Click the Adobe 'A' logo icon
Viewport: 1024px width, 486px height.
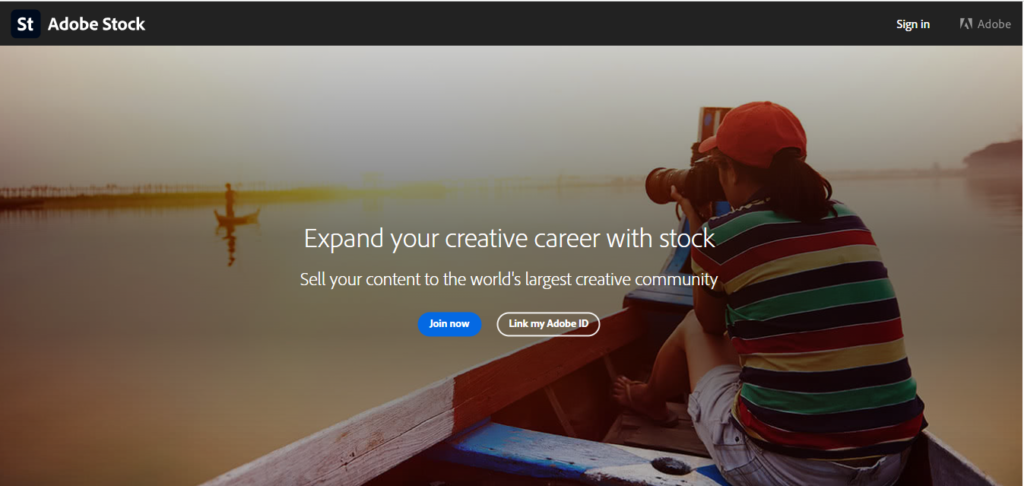(966, 24)
